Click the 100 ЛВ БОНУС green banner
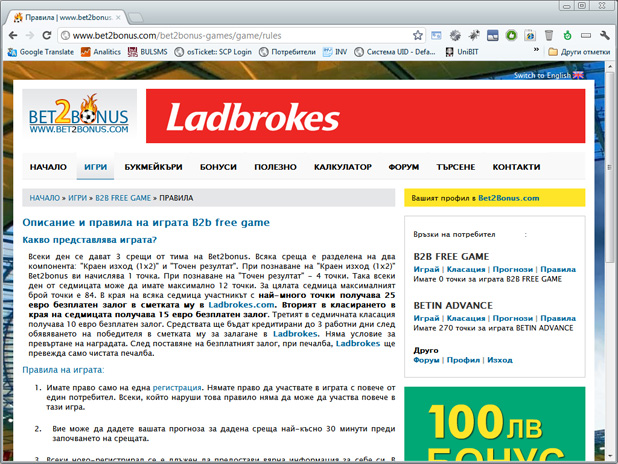This screenshot has width=618, height=464. pos(495,423)
